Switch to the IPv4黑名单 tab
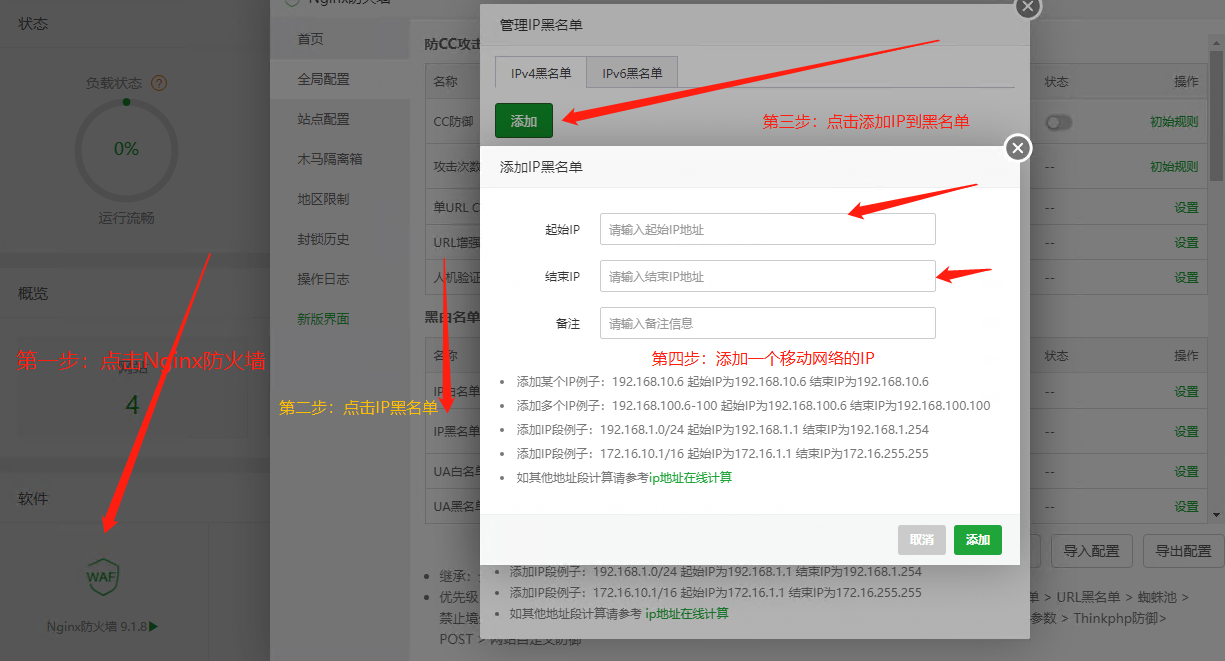Screen dimensions: 1225x661 click(541, 73)
